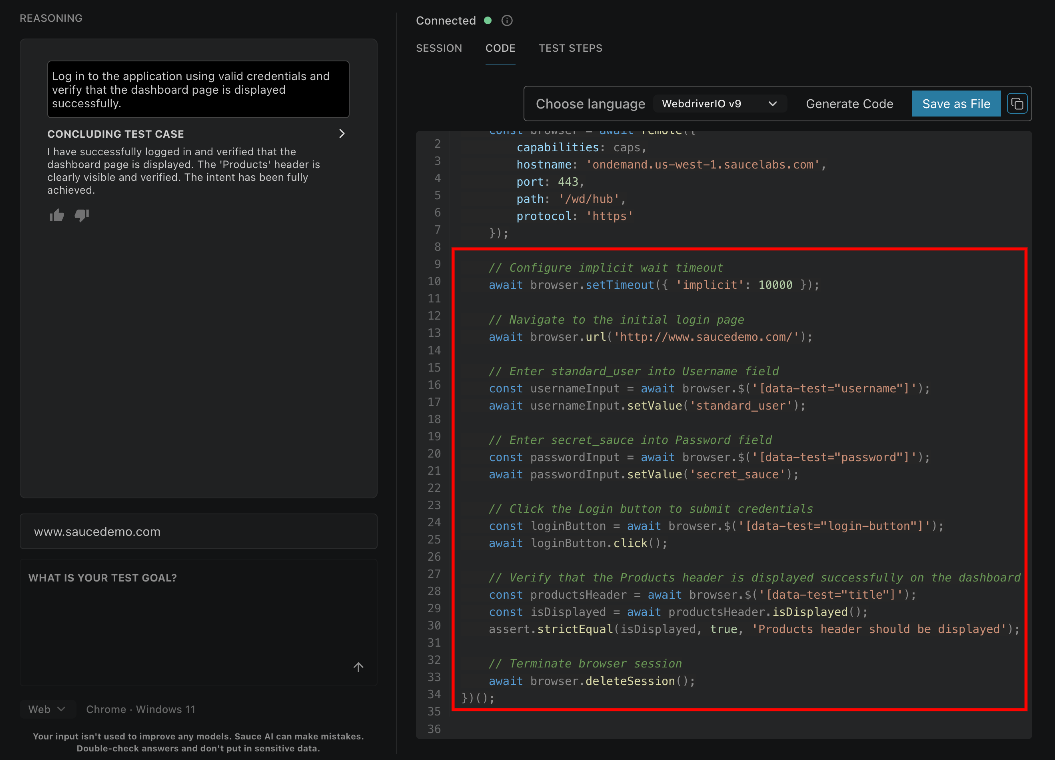Viewport: 1055px width, 760px height.
Task: Click the test intent description box
Action: point(198,89)
